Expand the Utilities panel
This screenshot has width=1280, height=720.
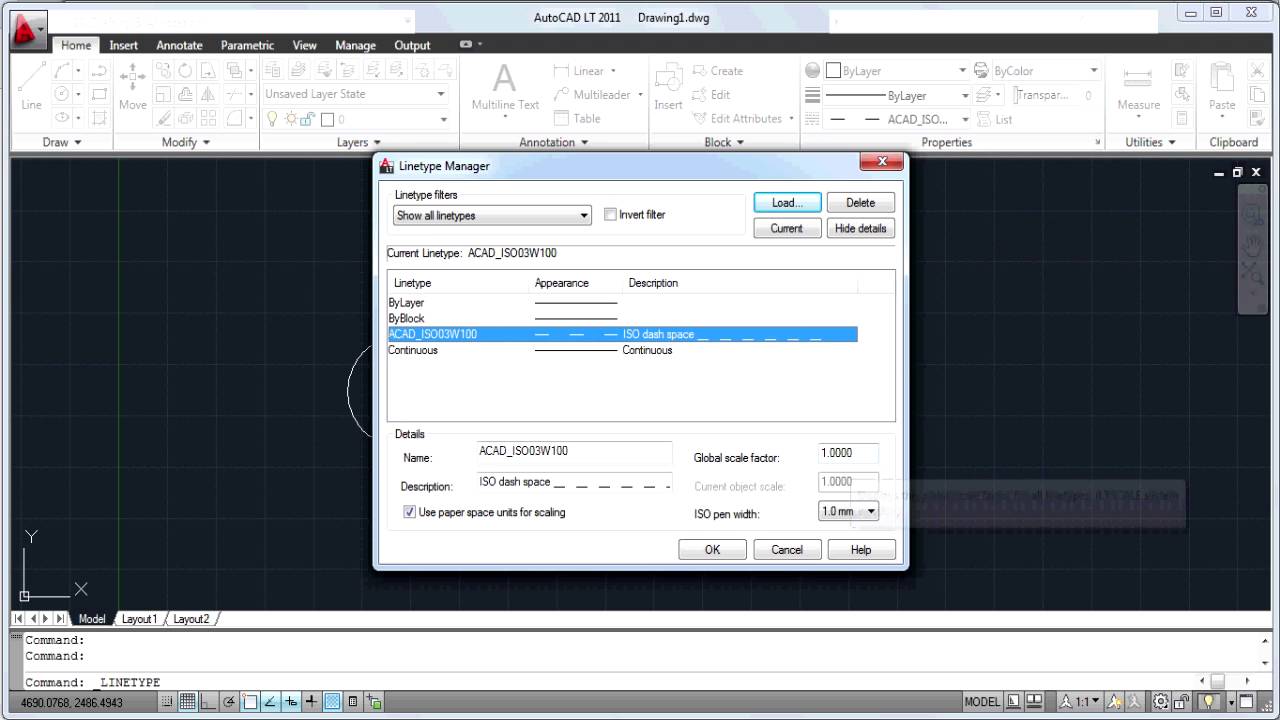pyautogui.click(x=1149, y=142)
